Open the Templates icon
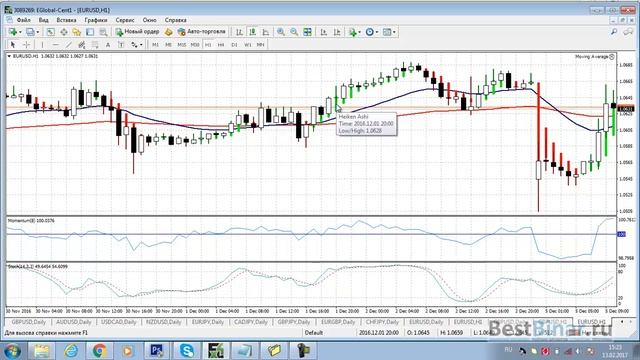The height and width of the screenshot is (360, 640). [x=387, y=32]
